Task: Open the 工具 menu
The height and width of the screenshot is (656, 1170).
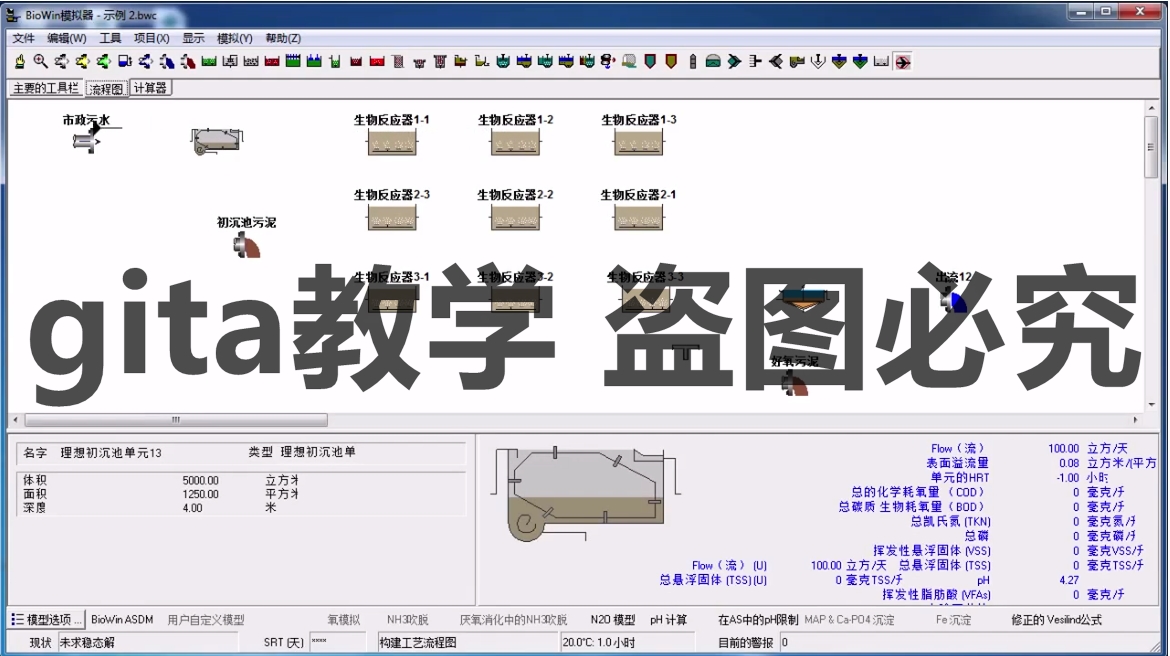Action: click(110, 38)
